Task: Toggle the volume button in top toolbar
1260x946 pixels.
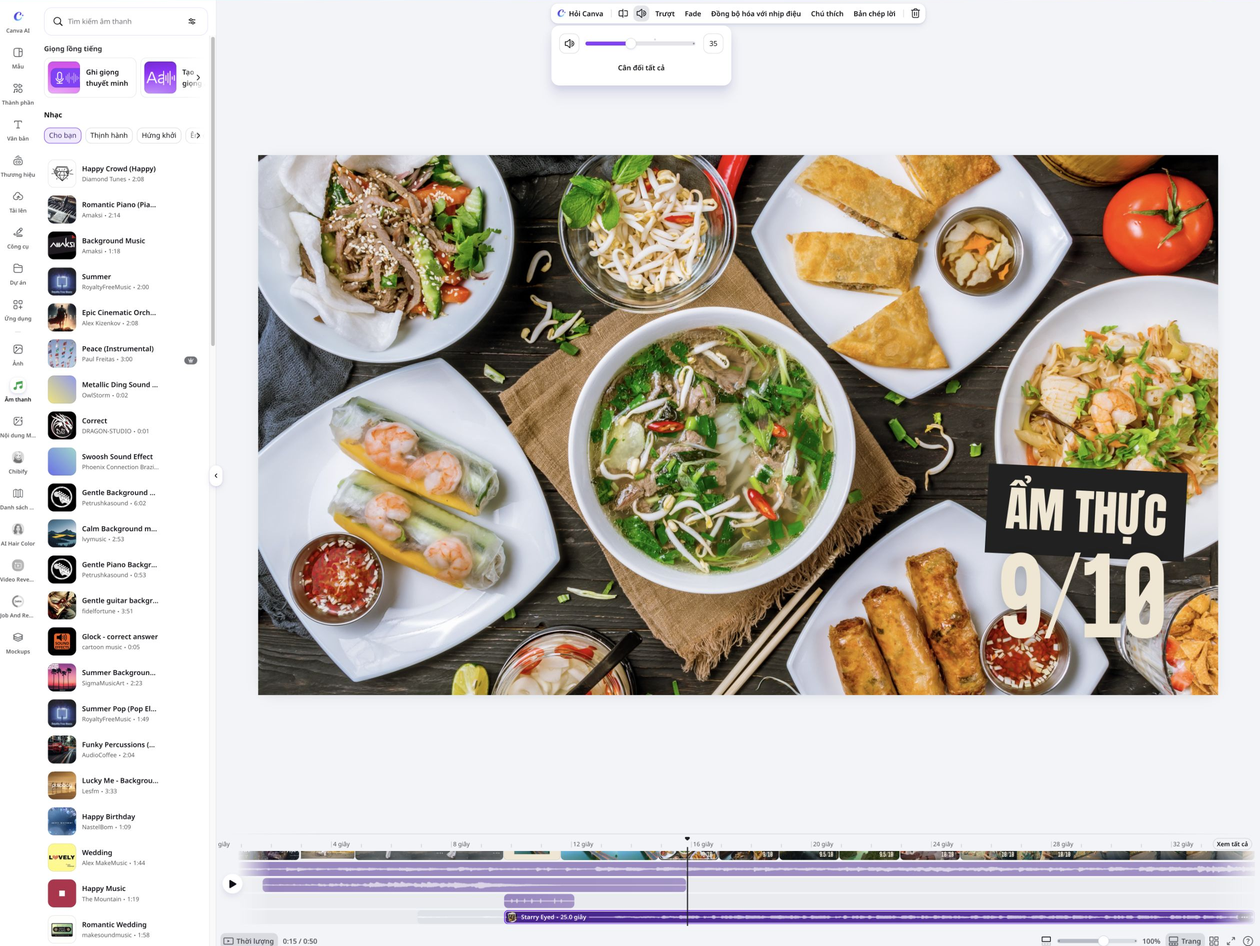Action: (641, 14)
